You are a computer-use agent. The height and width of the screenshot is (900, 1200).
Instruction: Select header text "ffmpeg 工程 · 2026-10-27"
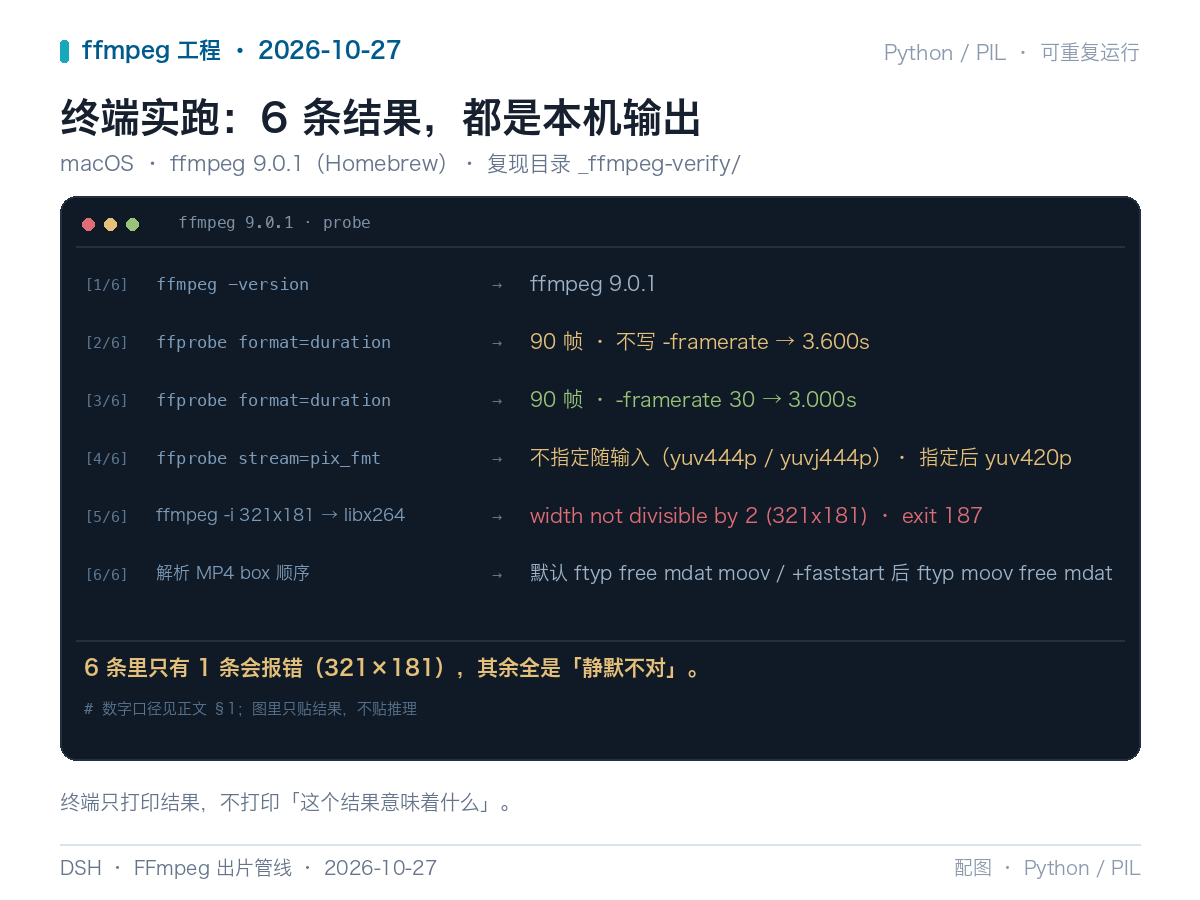[x=241, y=50]
